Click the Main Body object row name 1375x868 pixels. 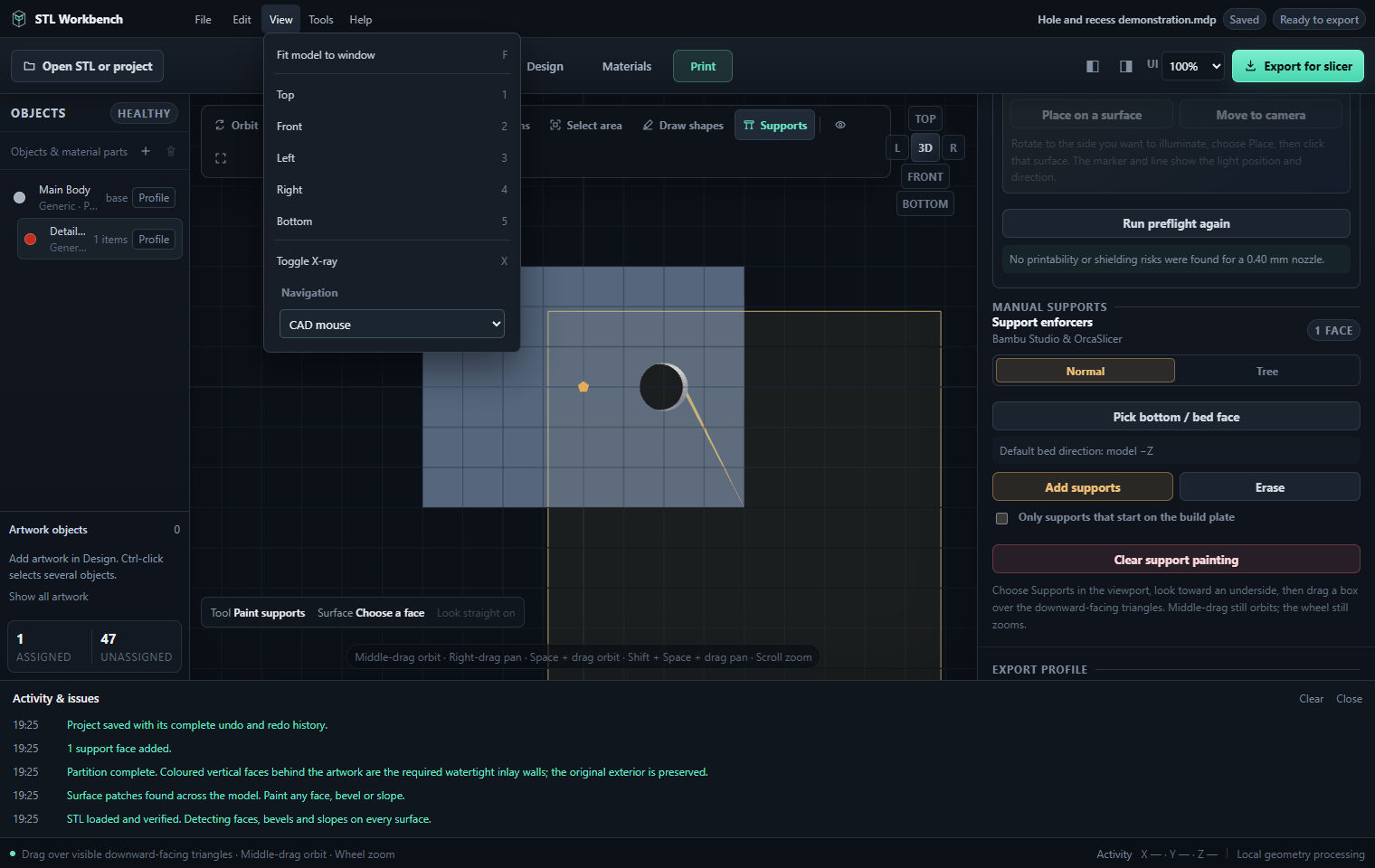(x=64, y=190)
